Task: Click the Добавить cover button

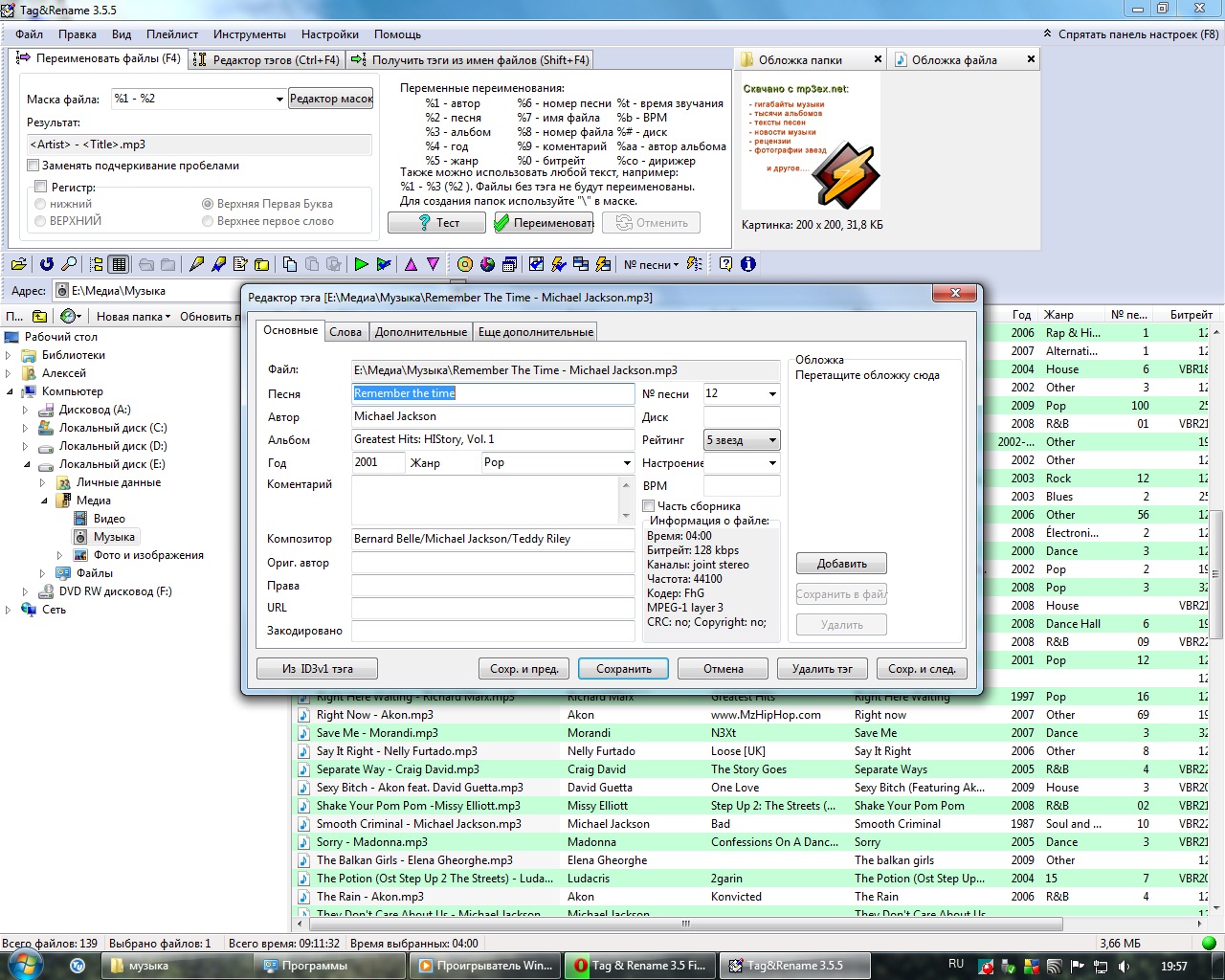Action: coord(842,564)
